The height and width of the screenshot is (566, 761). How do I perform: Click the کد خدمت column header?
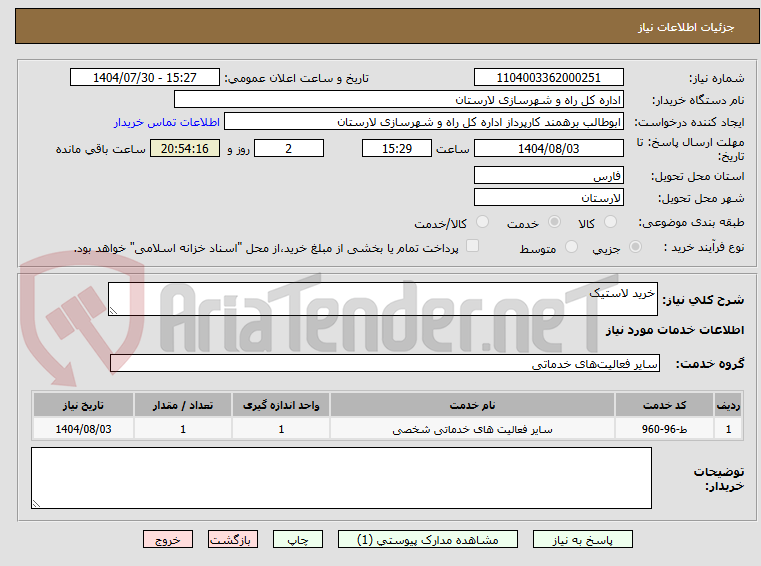pyautogui.click(x=664, y=405)
